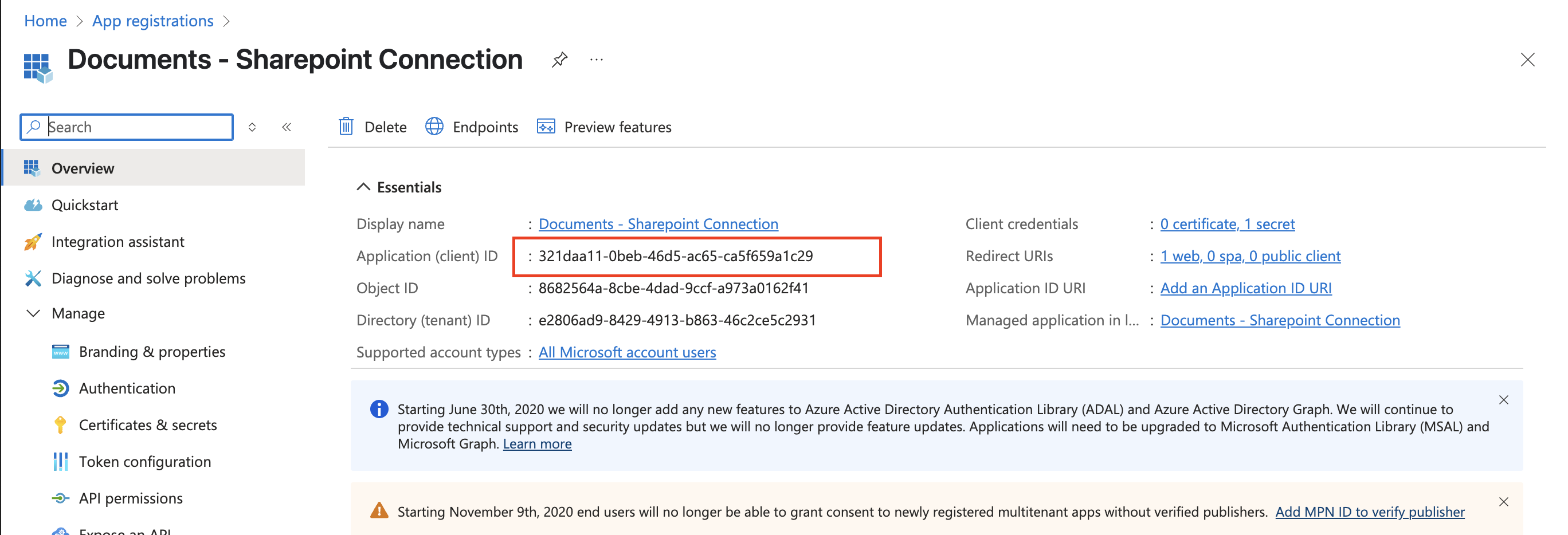Pin the app registration with the pin icon
The width and height of the screenshot is (1568, 535).
[559, 60]
